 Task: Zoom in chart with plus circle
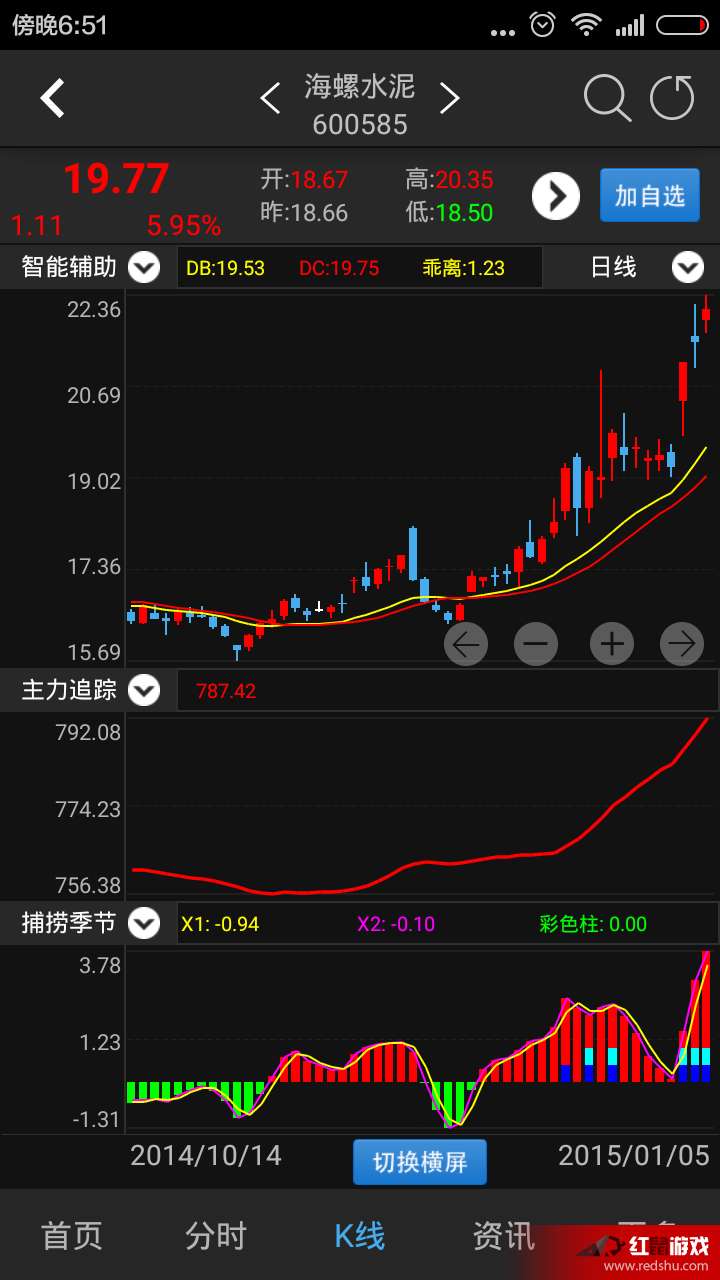(x=612, y=644)
